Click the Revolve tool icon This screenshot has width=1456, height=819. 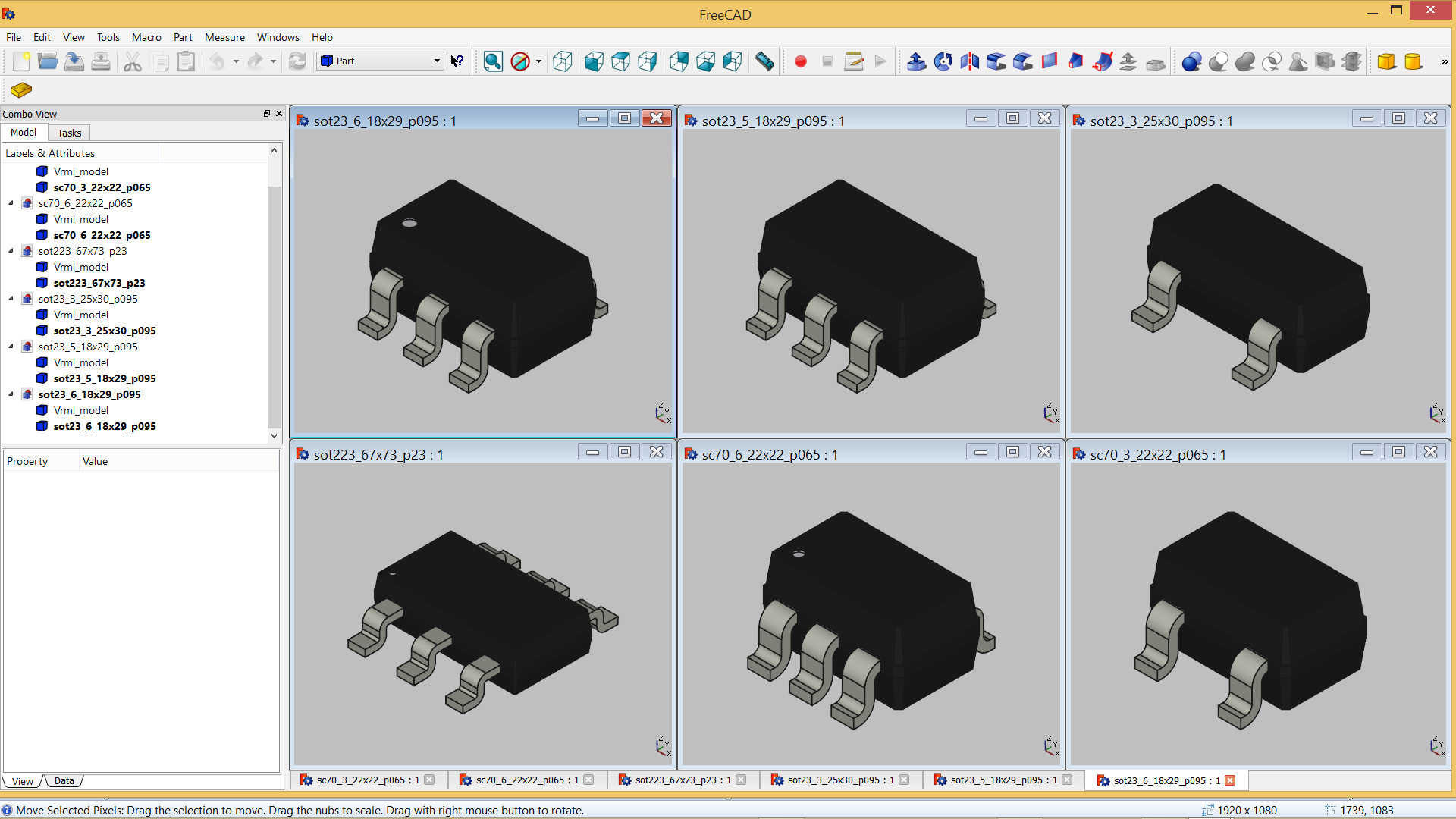(943, 61)
